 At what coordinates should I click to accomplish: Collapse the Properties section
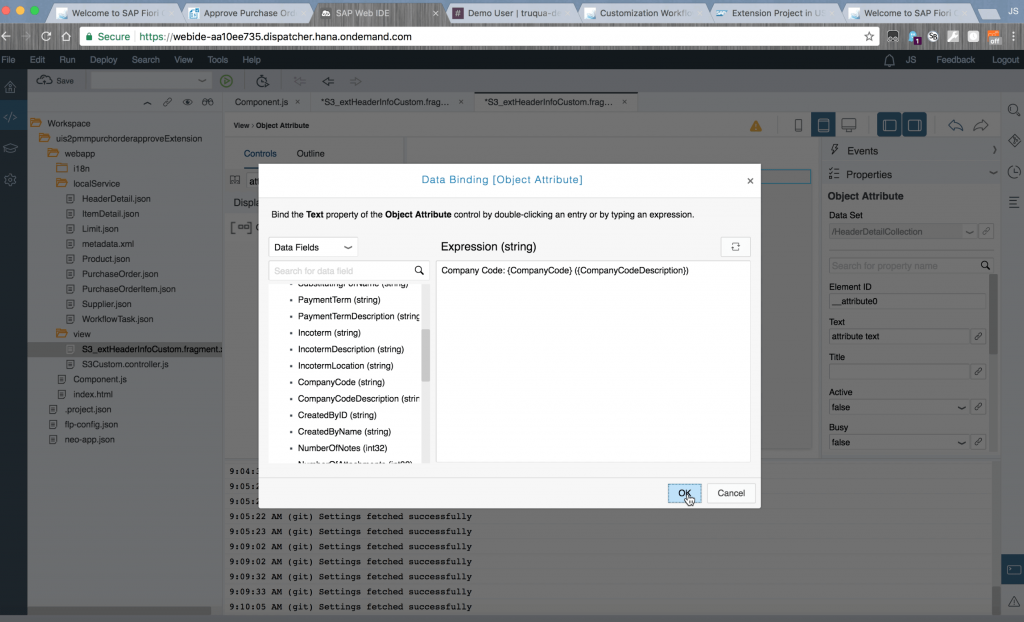coord(993,173)
